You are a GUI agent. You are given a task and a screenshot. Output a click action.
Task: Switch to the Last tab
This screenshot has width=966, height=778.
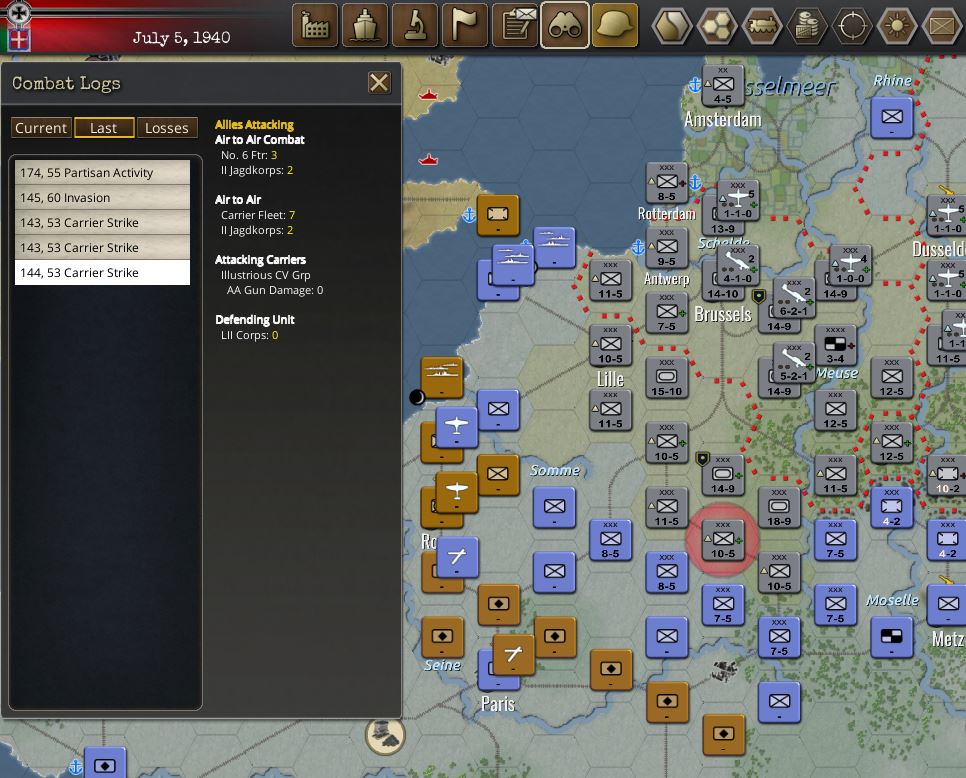[104, 128]
